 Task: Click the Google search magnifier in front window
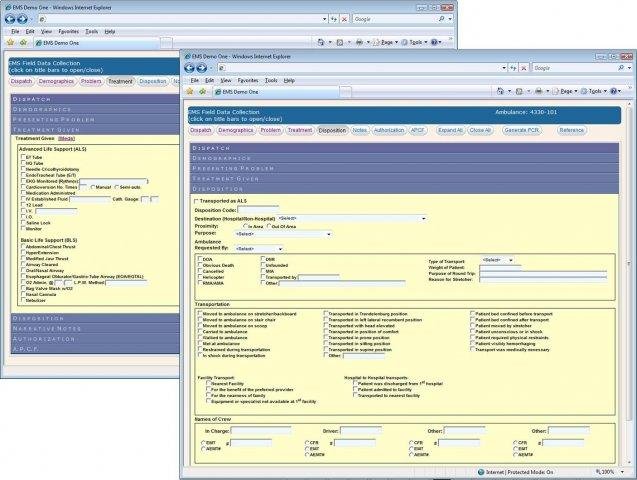(x=621, y=68)
